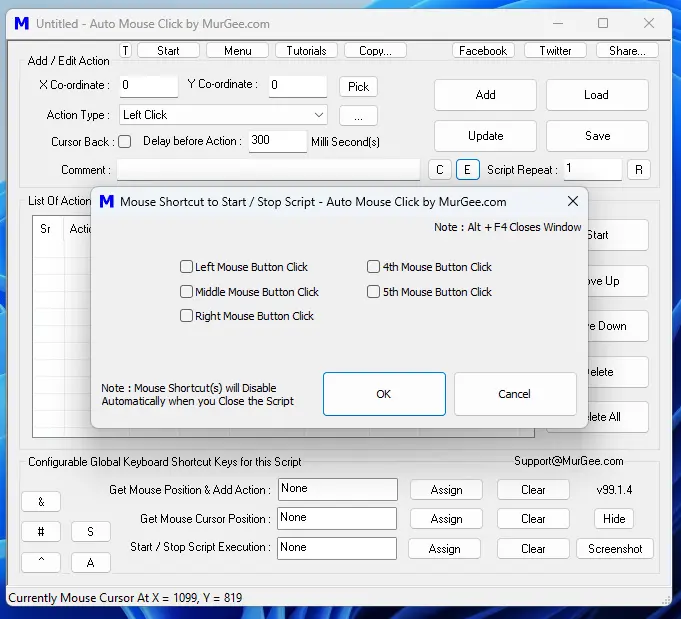Click the MurGee M icon in the main title bar
The image size is (681, 619).
[x=22, y=23]
